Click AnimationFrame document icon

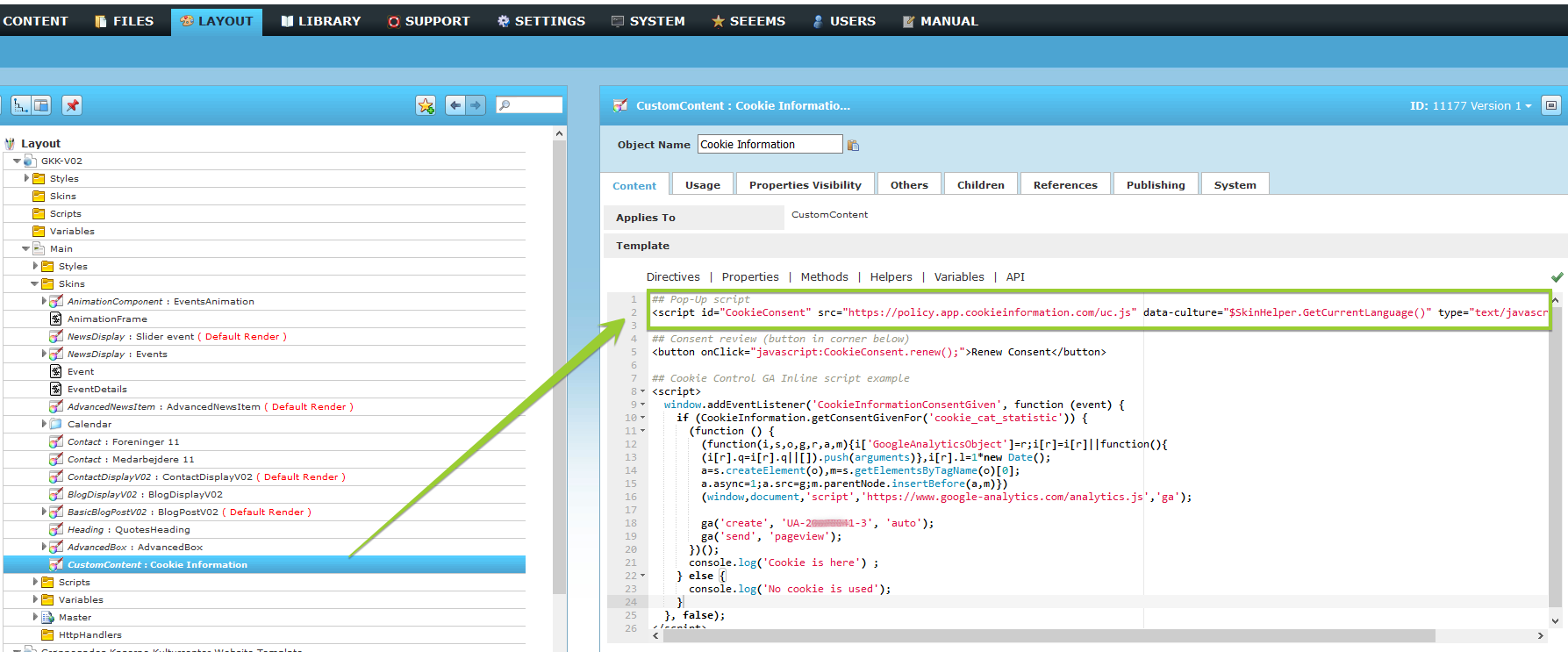pyautogui.click(x=56, y=319)
